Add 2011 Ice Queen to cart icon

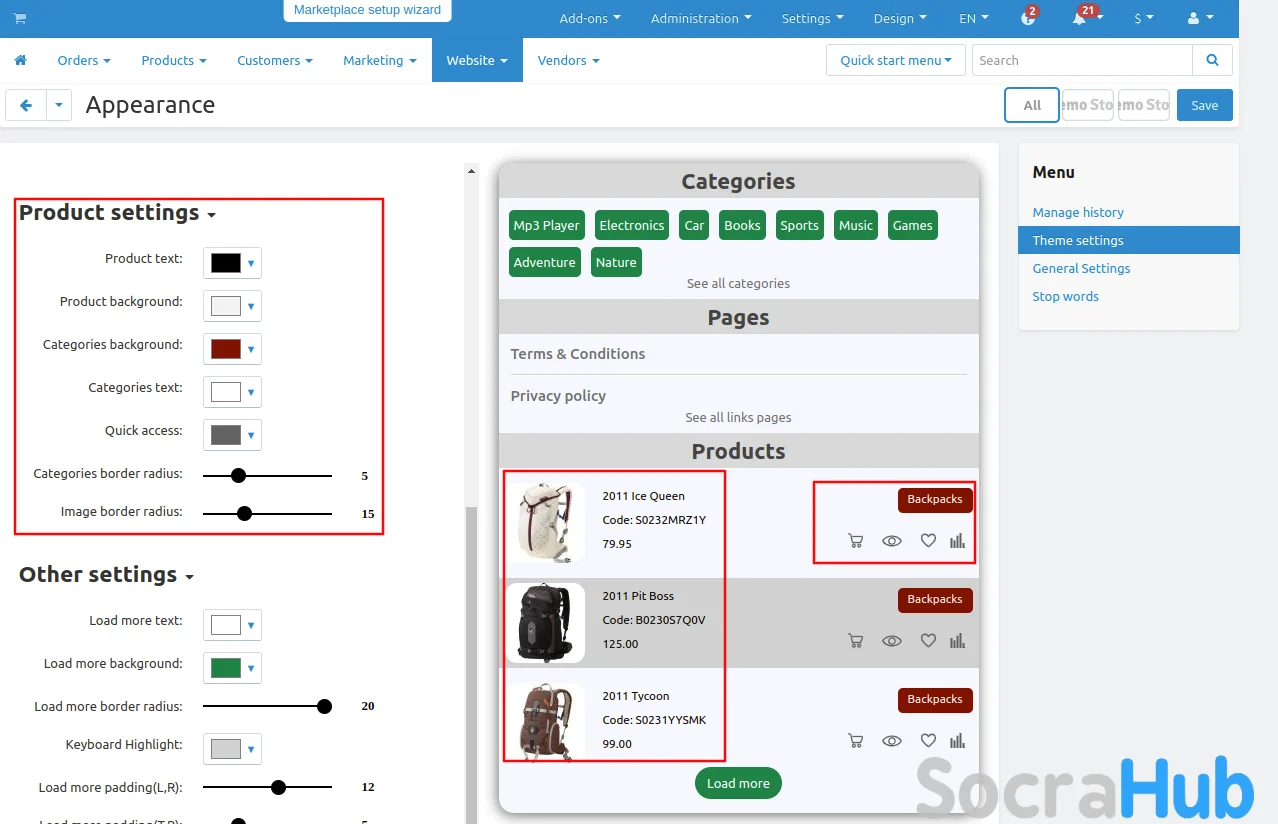click(x=855, y=541)
